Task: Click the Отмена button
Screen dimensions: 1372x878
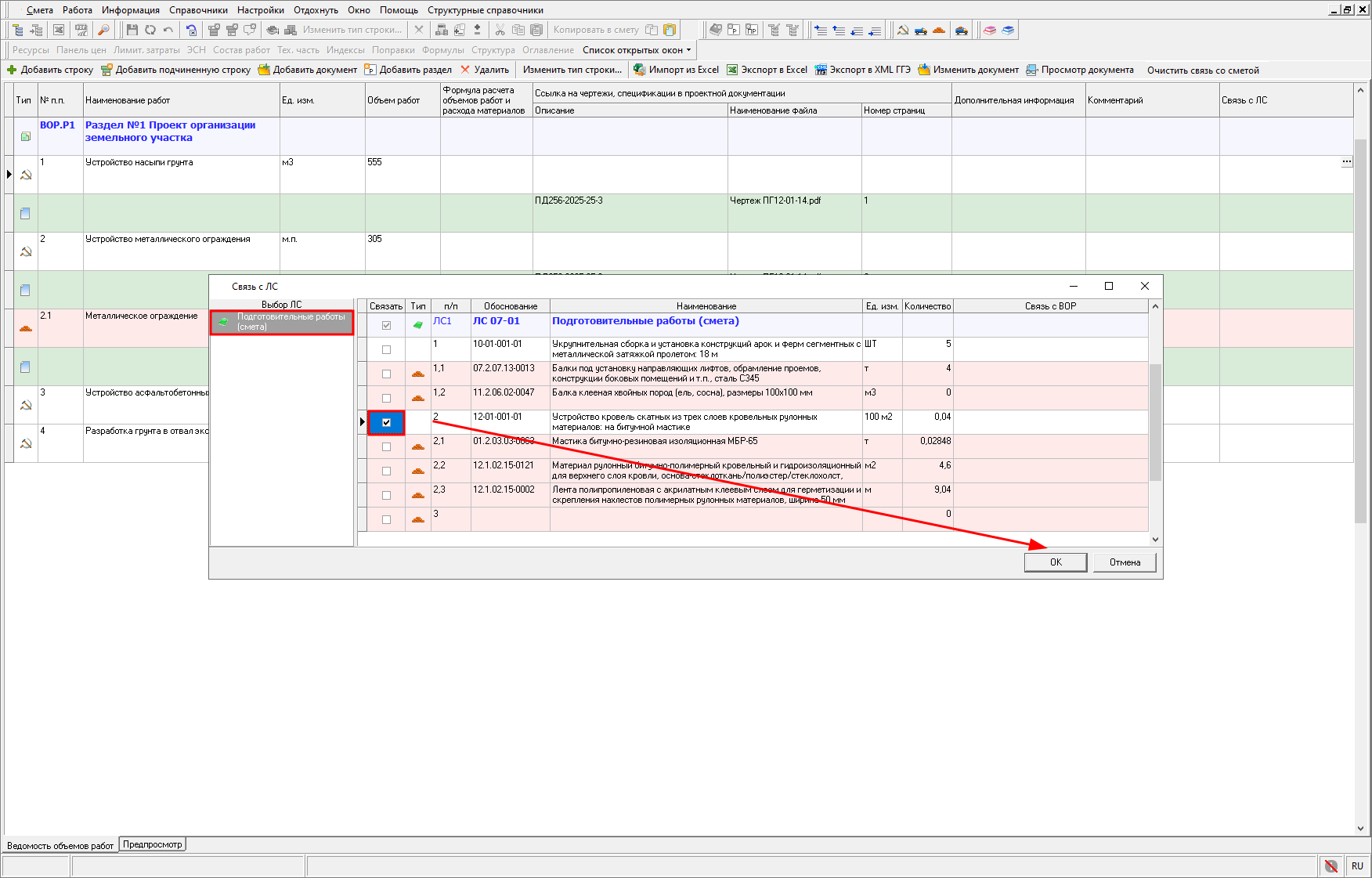Action: (x=1125, y=562)
